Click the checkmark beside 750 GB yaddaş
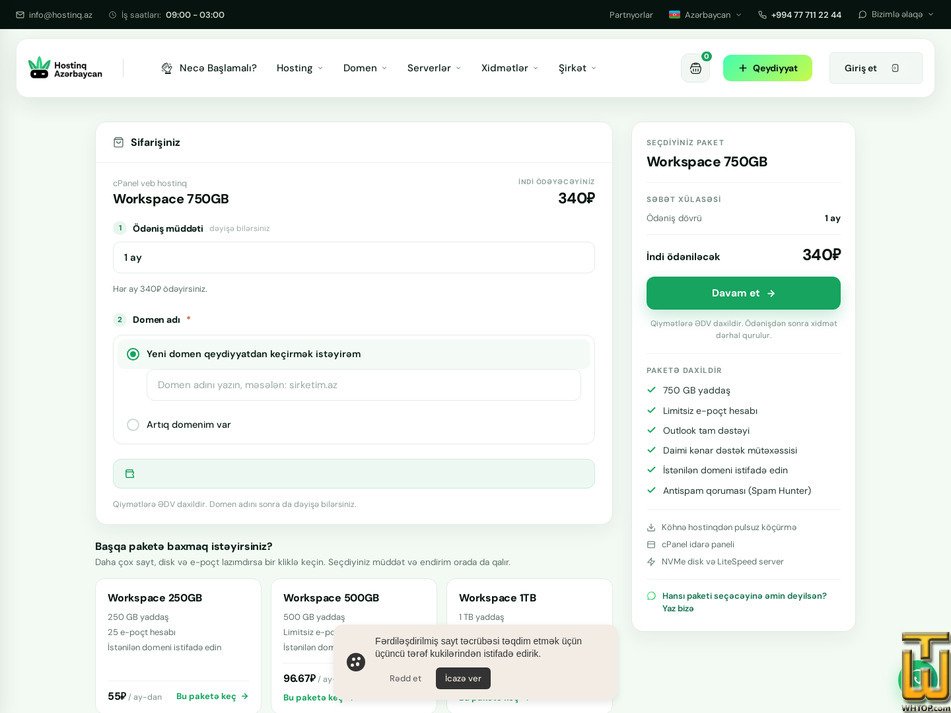Viewport: 951px width, 713px height. point(651,390)
